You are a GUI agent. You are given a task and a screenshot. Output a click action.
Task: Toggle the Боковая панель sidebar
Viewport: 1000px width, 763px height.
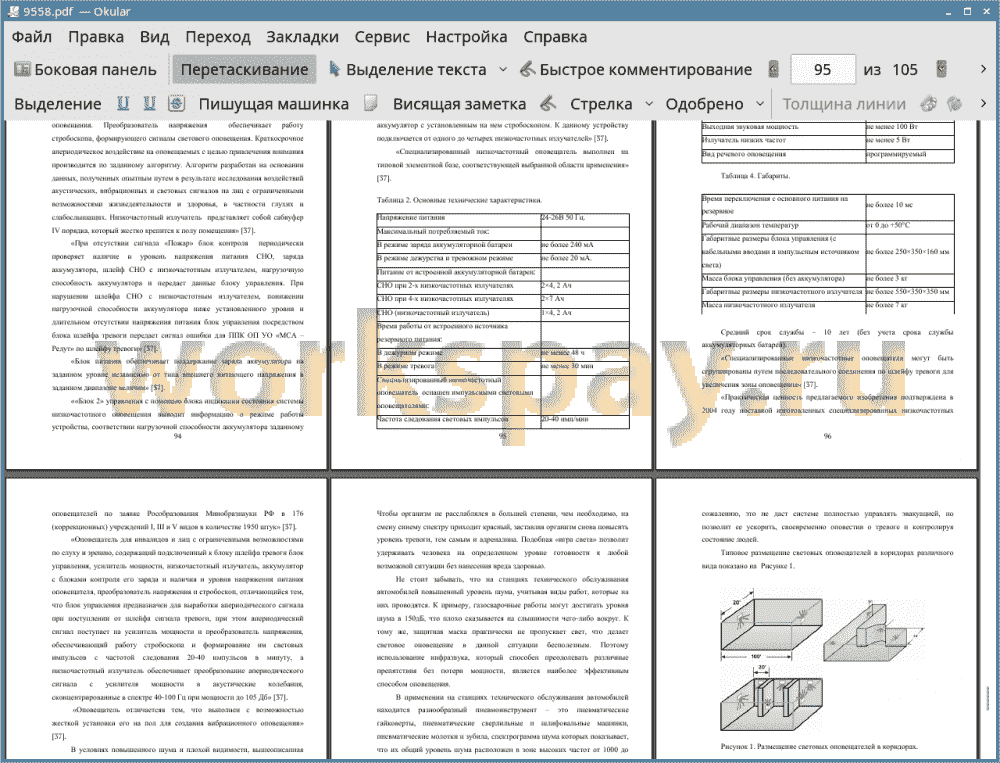tap(85, 70)
